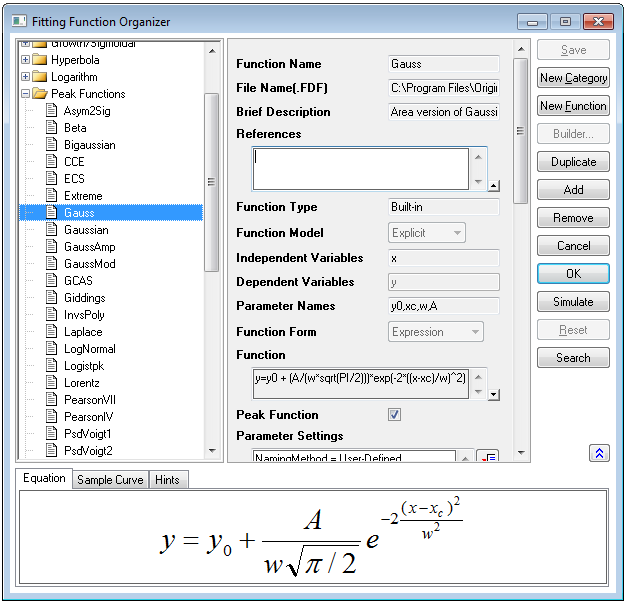
Task: Select PsdVoigt2 in the function tree
Action: point(88,450)
